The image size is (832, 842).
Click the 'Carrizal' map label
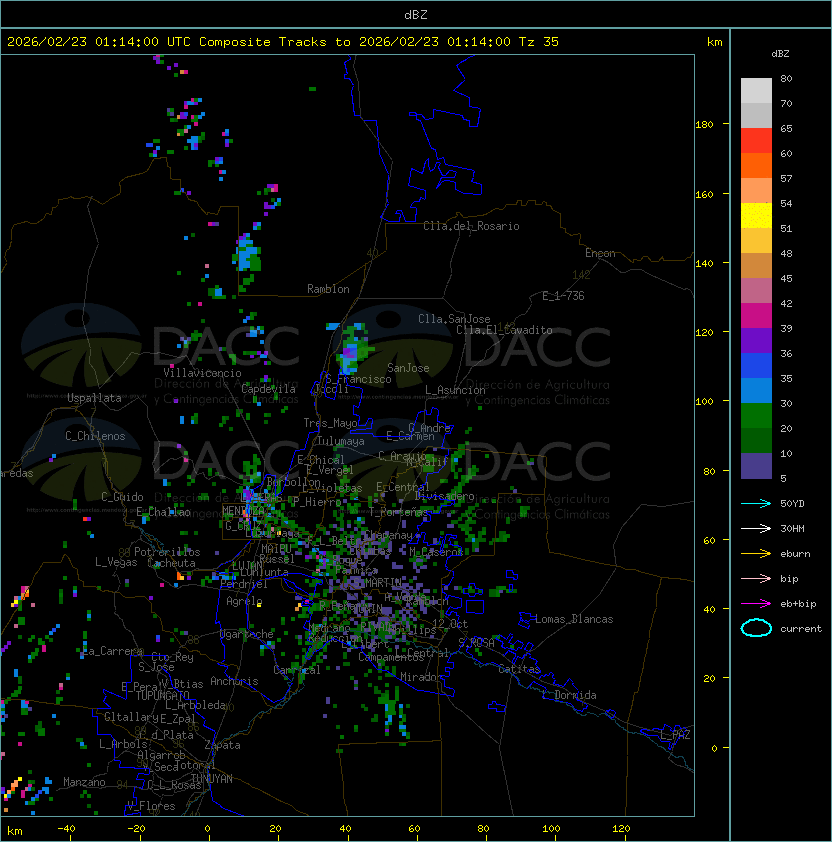pyautogui.click(x=297, y=670)
